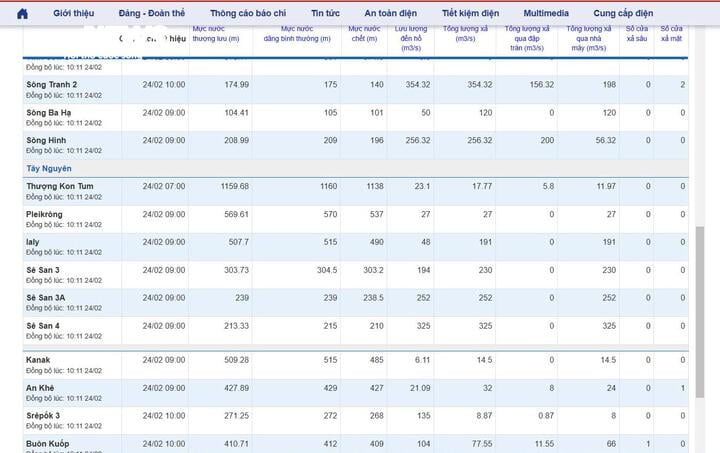720x453 pixels.
Task: Click the Pleikrông reservoir name
Action: 45,213
